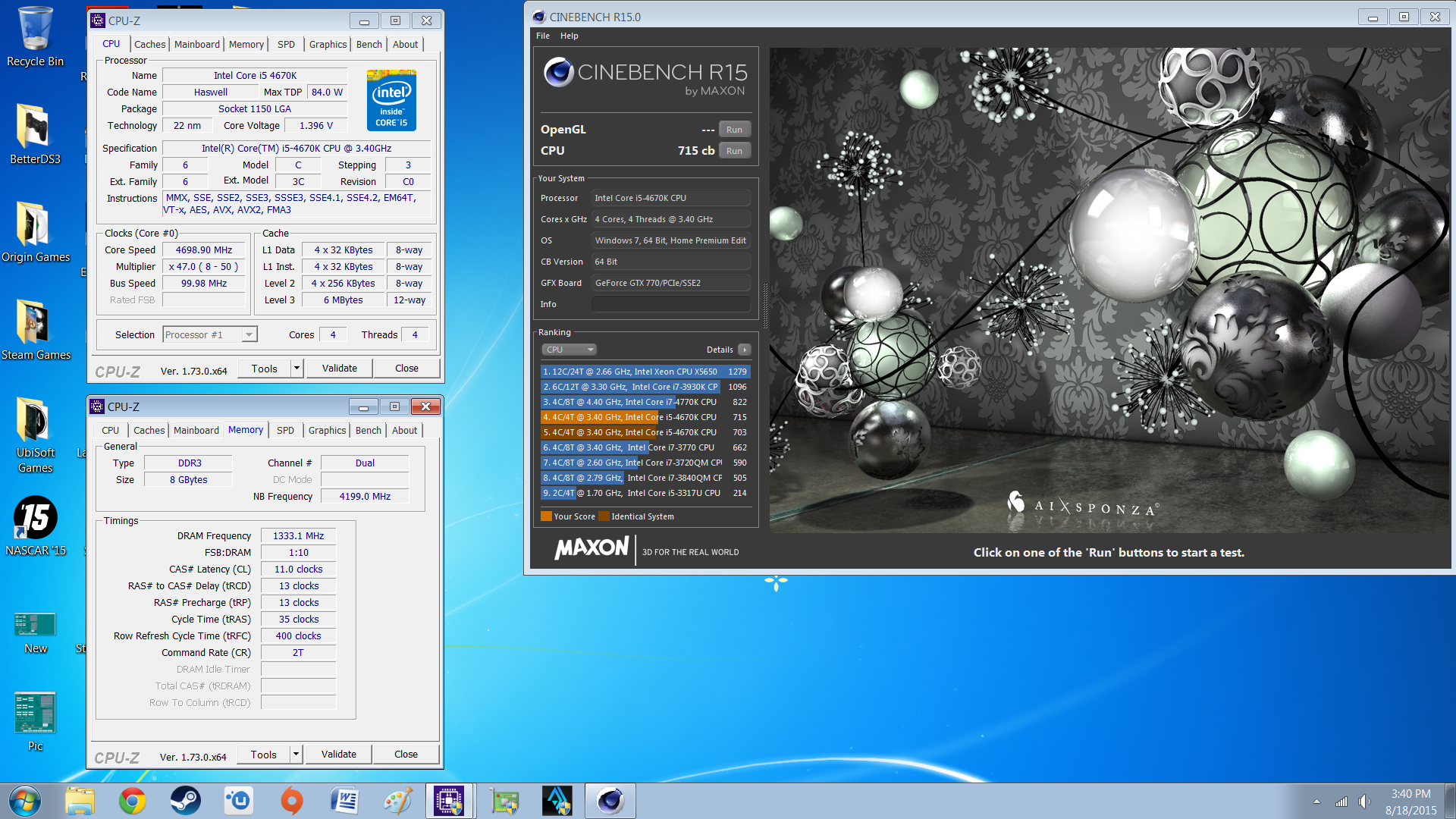Open the About tab in lower CPU-Z
Image resolution: width=1456 pixels, height=819 pixels.
404,430
